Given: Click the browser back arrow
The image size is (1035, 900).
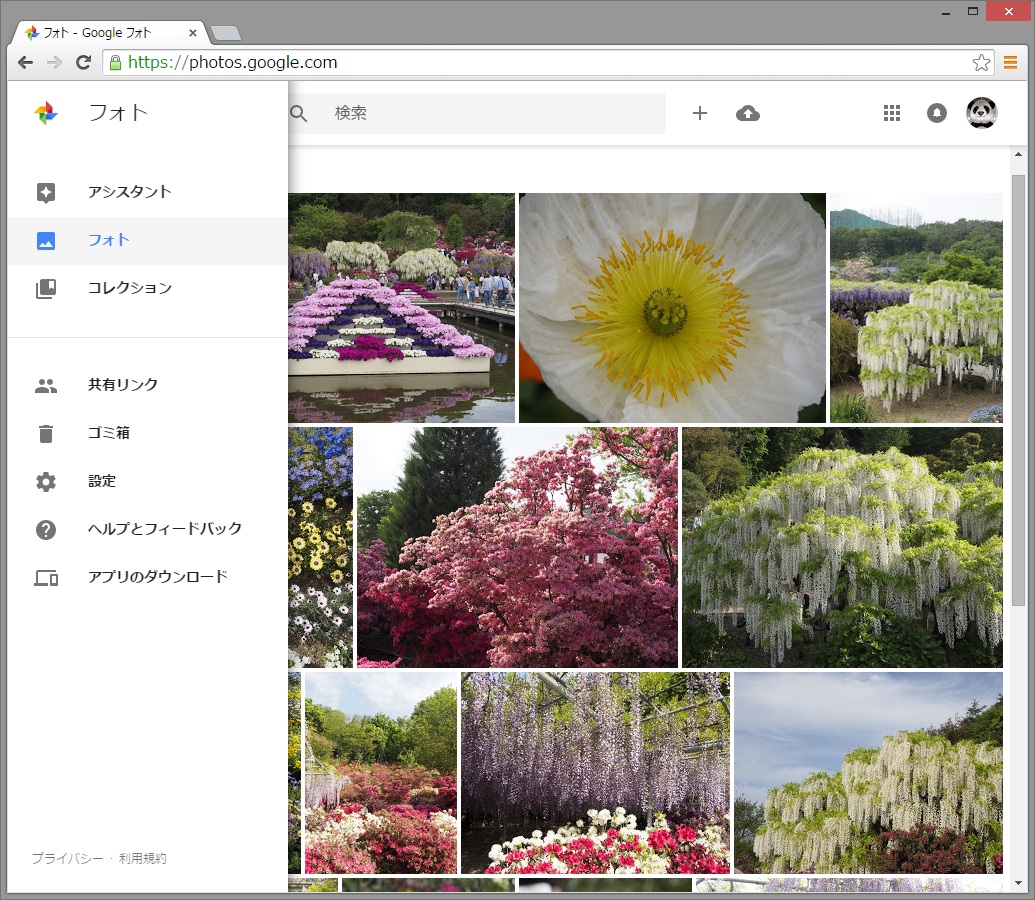Looking at the screenshot, I should [x=25, y=63].
